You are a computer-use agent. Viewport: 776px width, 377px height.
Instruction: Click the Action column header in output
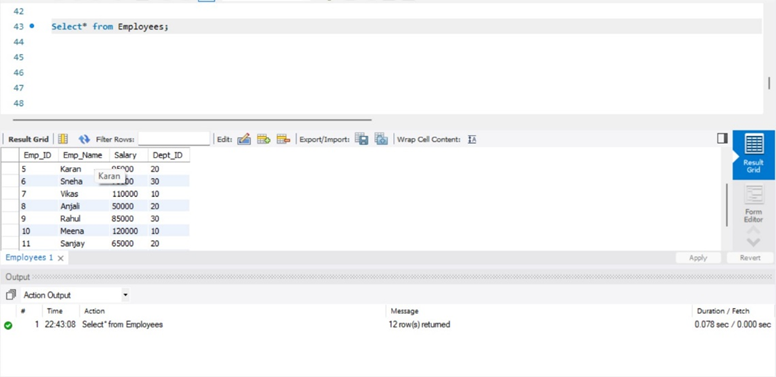tap(95, 311)
